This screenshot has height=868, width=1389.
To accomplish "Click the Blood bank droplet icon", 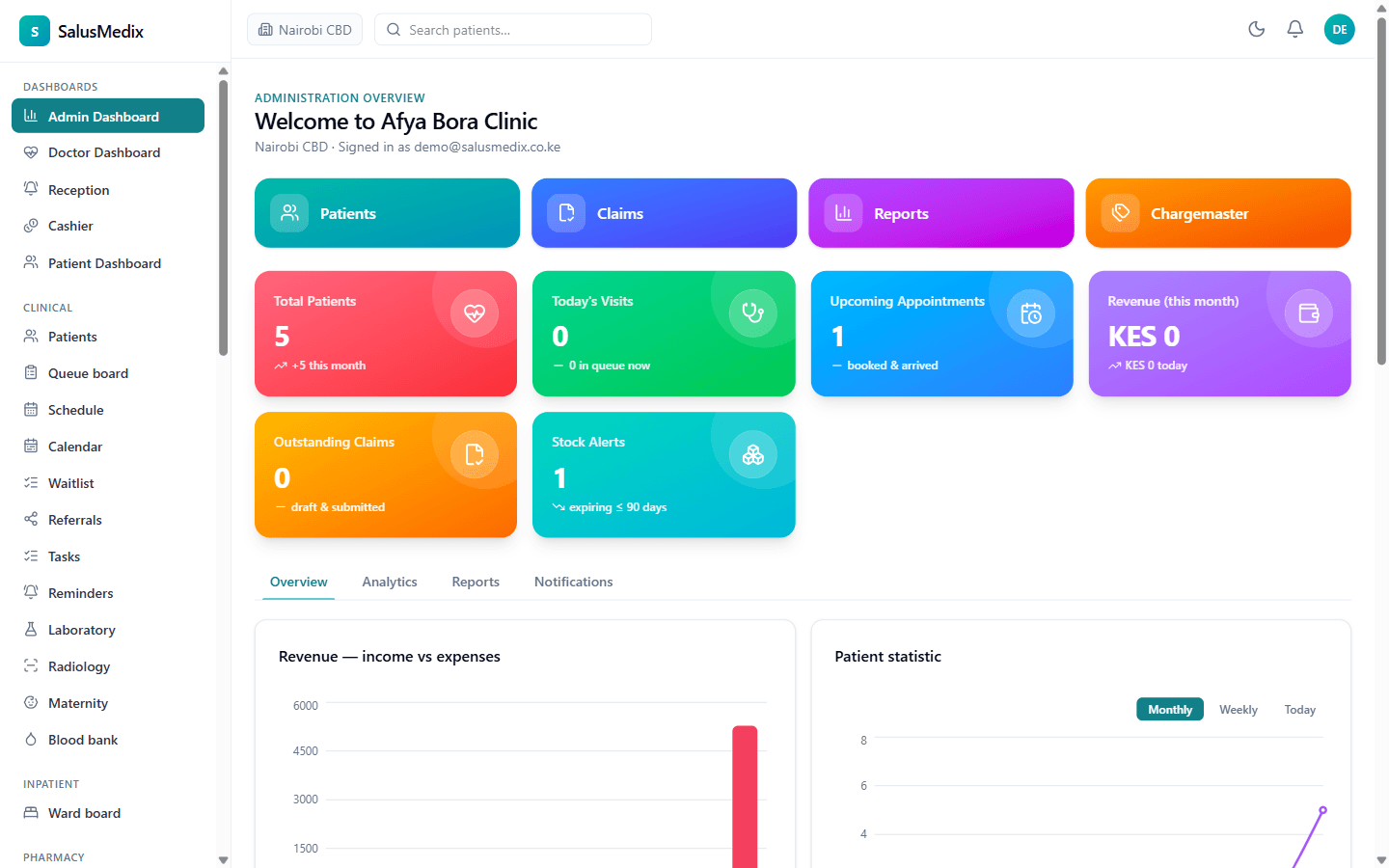I will [x=31, y=740].
